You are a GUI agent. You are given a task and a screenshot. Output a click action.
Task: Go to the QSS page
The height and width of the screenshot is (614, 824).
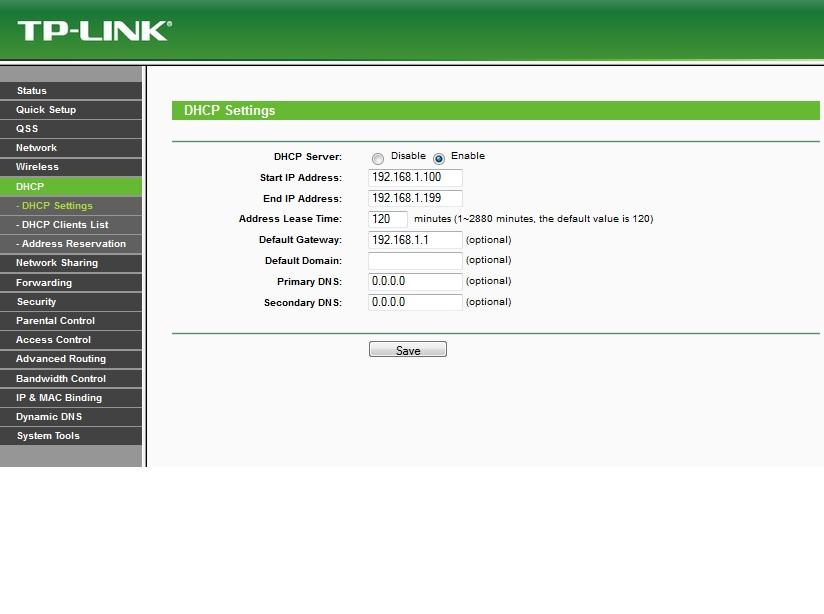tap(71, 128)
